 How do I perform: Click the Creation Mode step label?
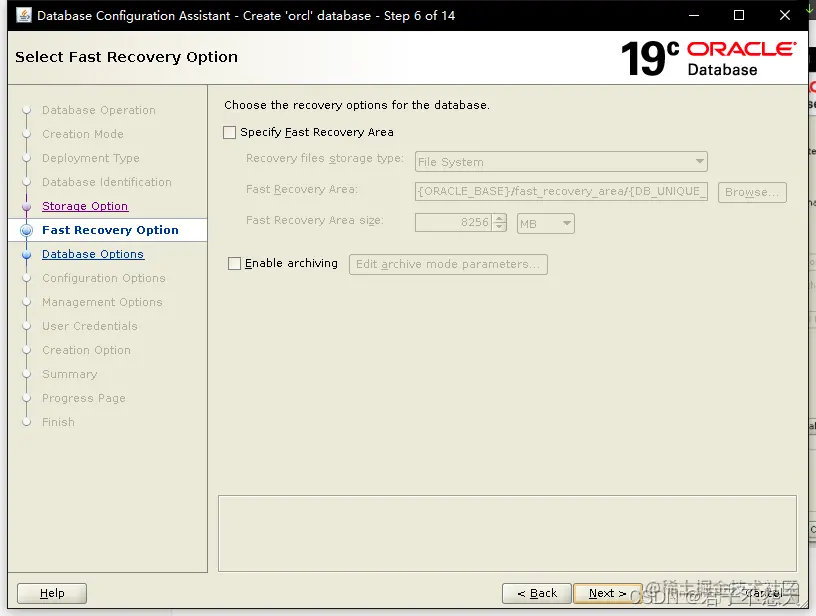[83, 134]
